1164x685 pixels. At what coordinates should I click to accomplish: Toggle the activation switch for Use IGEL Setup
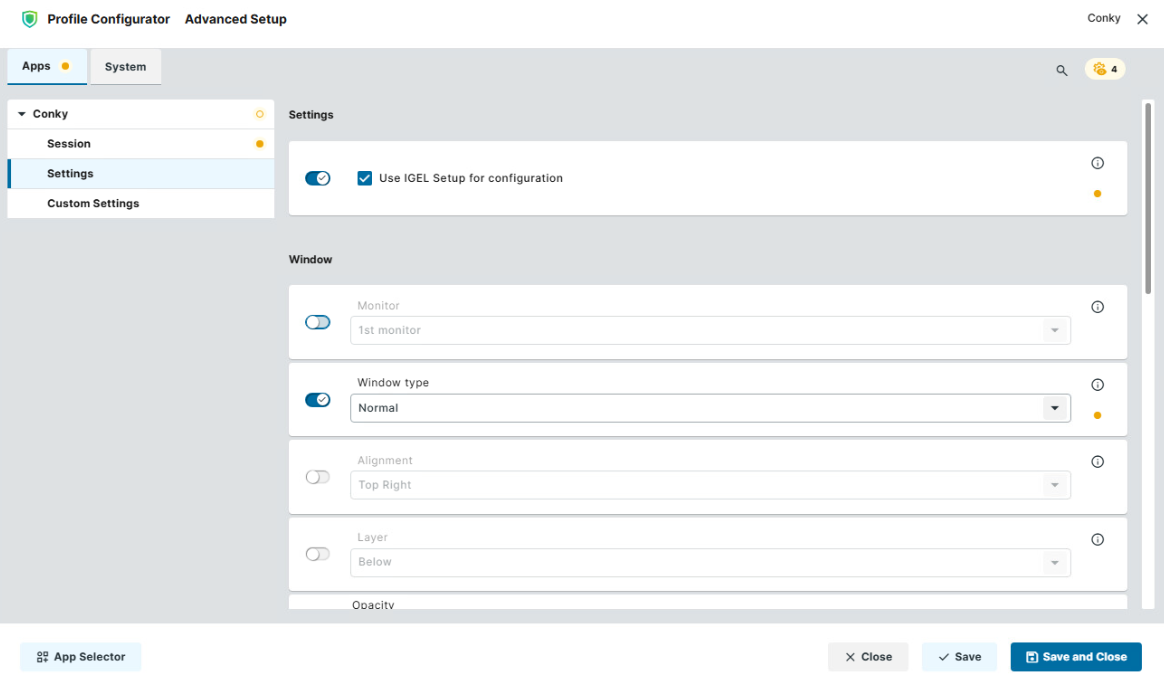tap(318, 178)
